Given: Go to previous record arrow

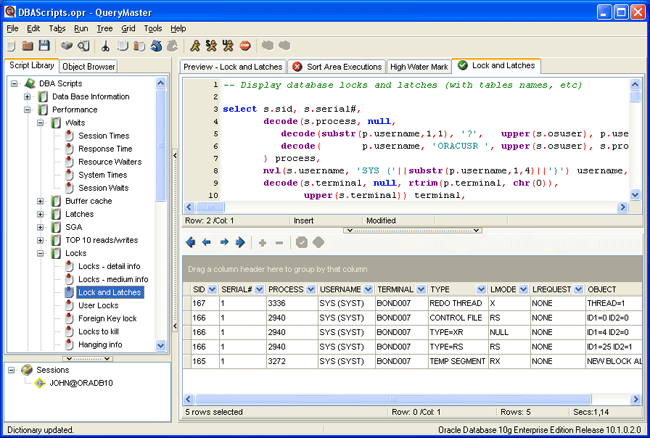Looking at the screenshot, I should click(x=206, y=242).
